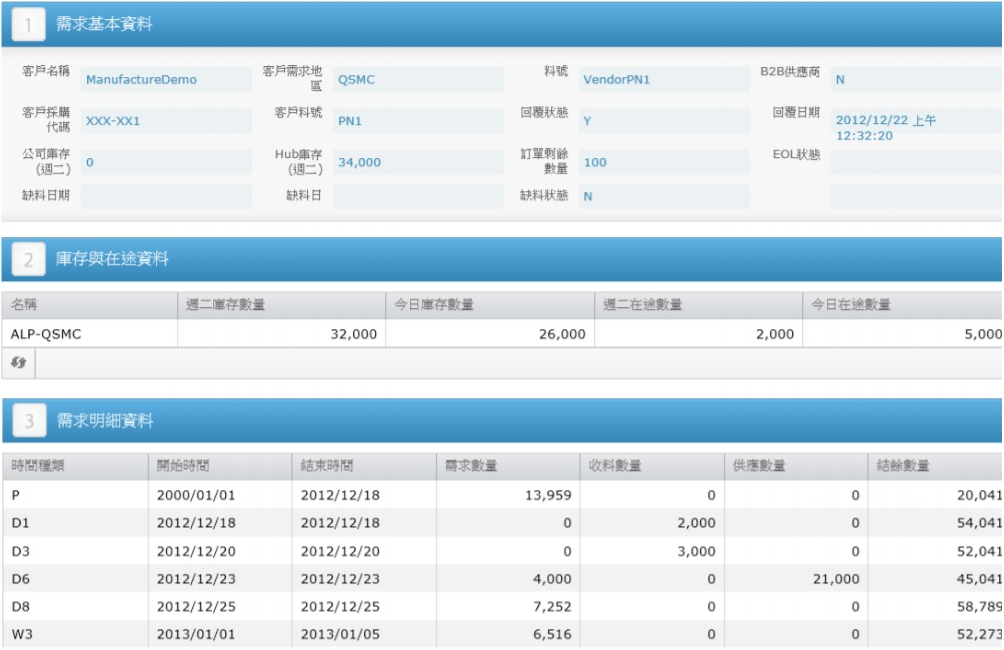The width and height of the screenshot is (1004, 650).
Task: Click the 客戶名稱 field showing ManufactureDemo
Action: click(166, 80)
